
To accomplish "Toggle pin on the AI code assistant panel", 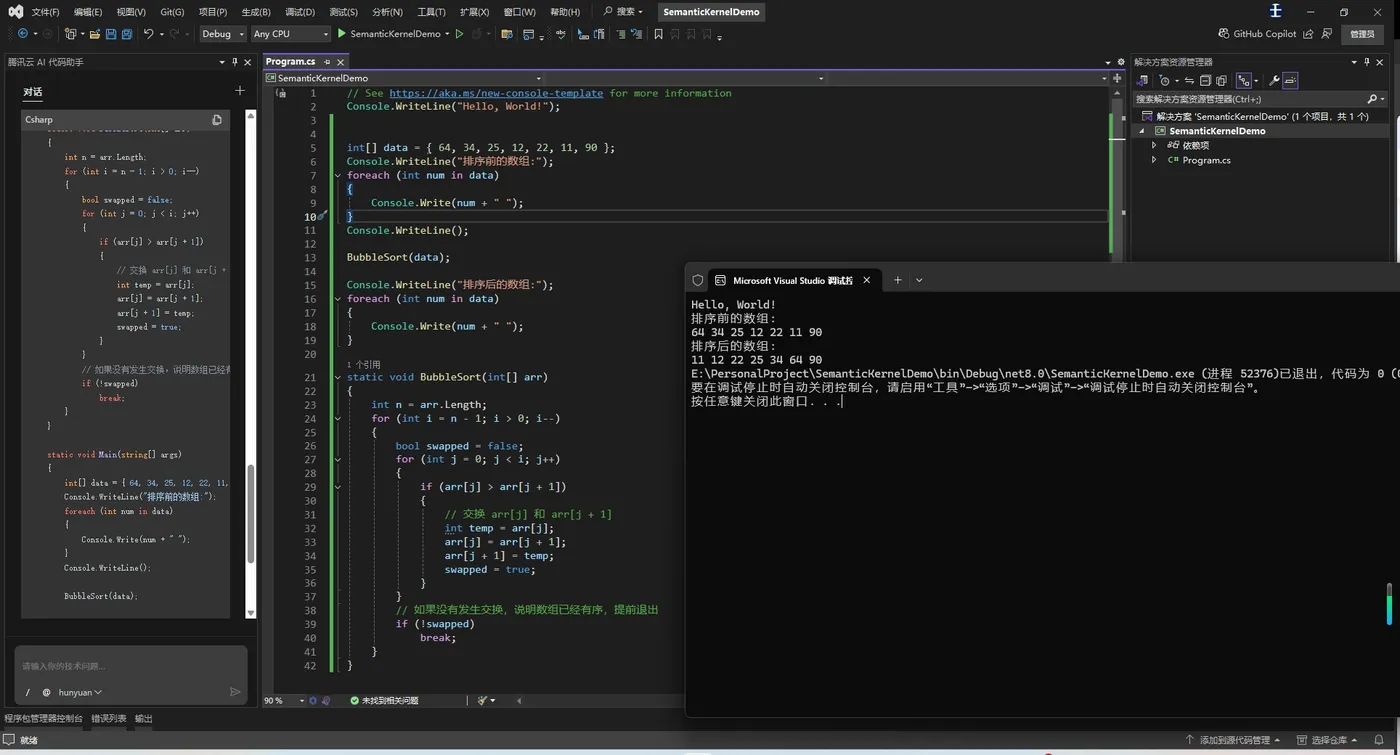I will [235, 62].
